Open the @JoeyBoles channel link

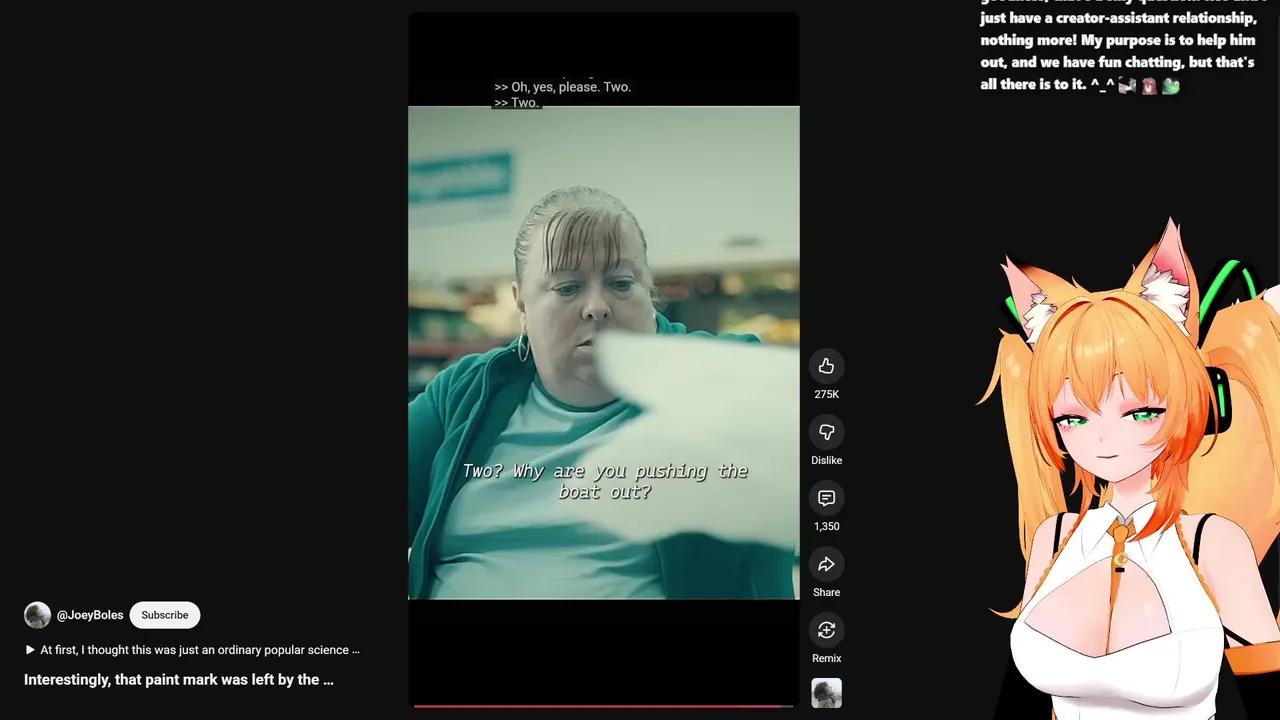pos(90,615)
